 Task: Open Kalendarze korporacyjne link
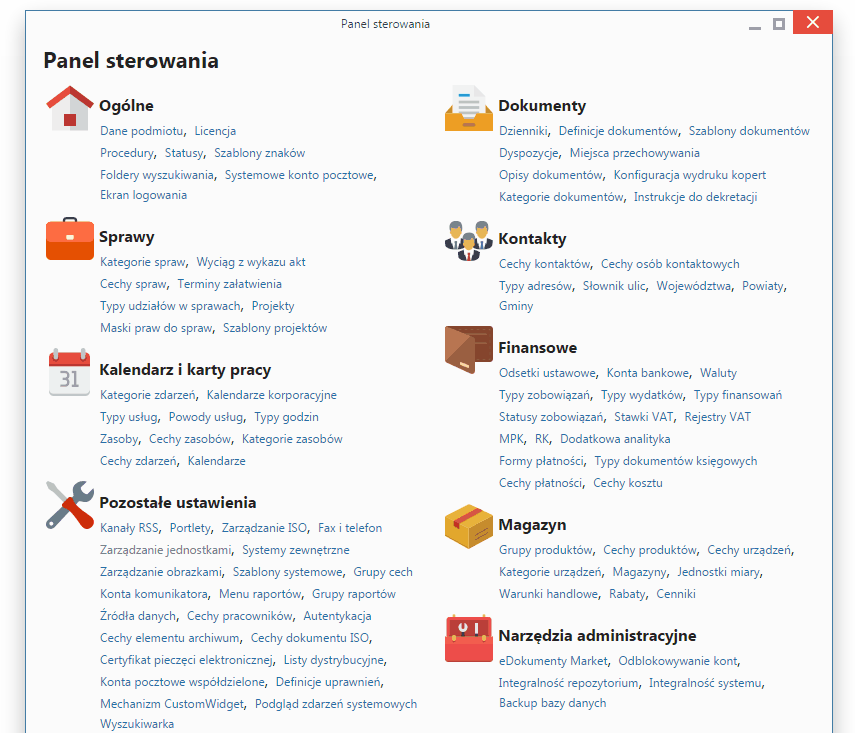pyautogui.click(x=271, y=395)
